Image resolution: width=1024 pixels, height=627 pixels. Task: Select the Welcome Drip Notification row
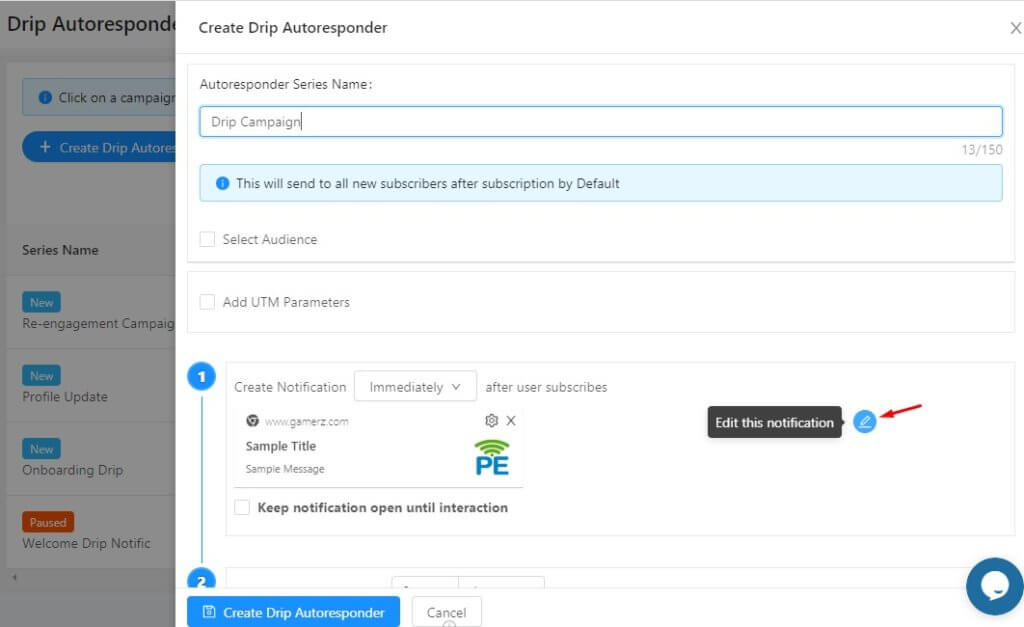[91, 532]
